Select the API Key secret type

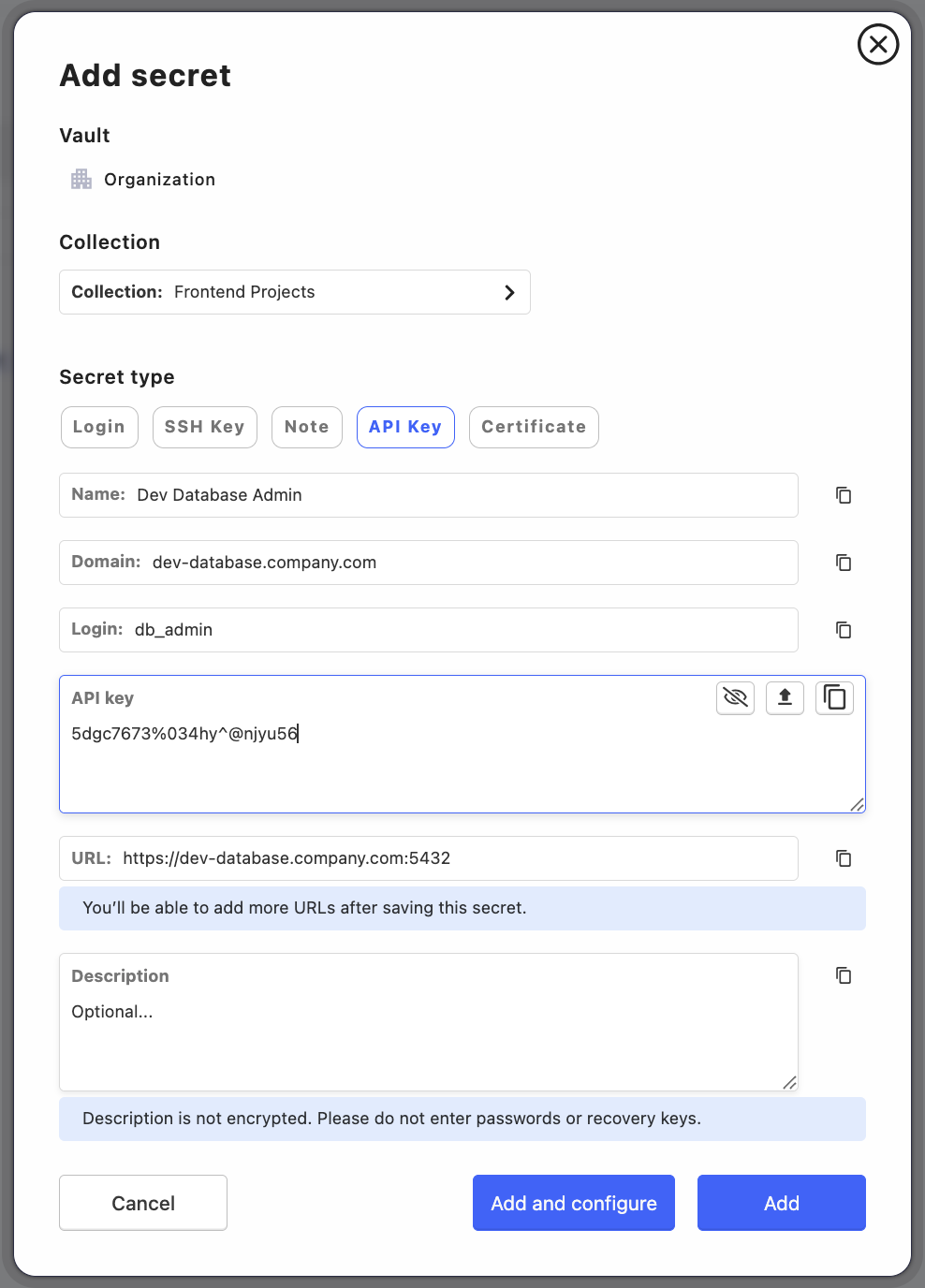coord(405,427)
